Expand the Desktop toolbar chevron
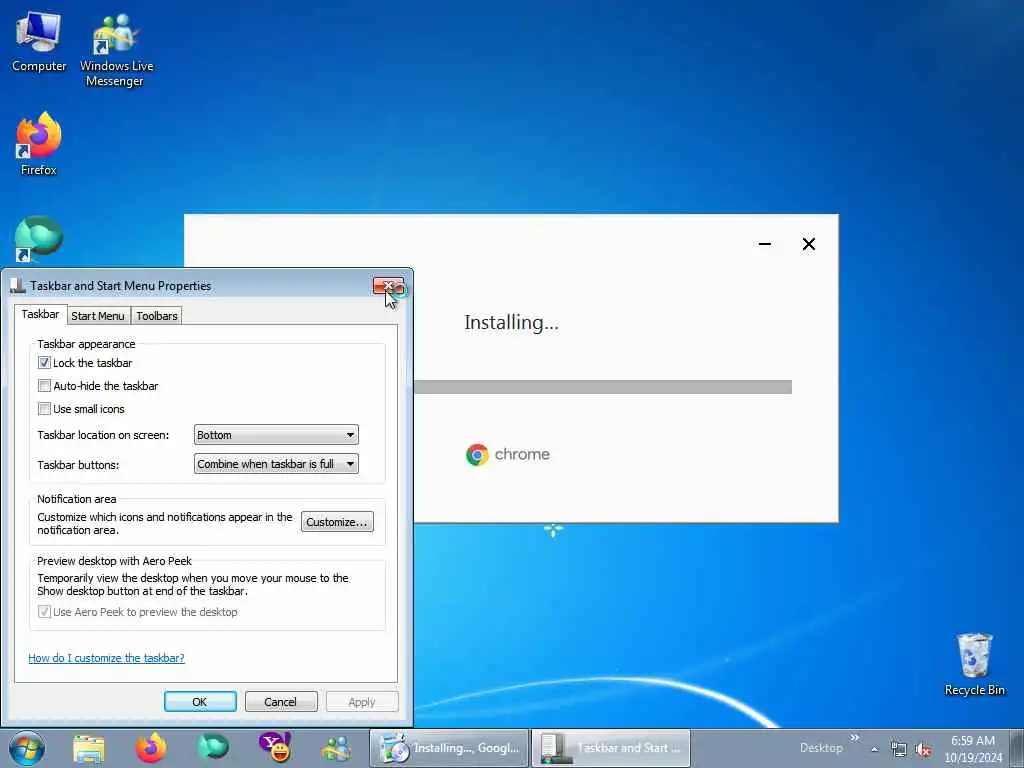Viewport: 1024px width, 768px height. (855, 738)
